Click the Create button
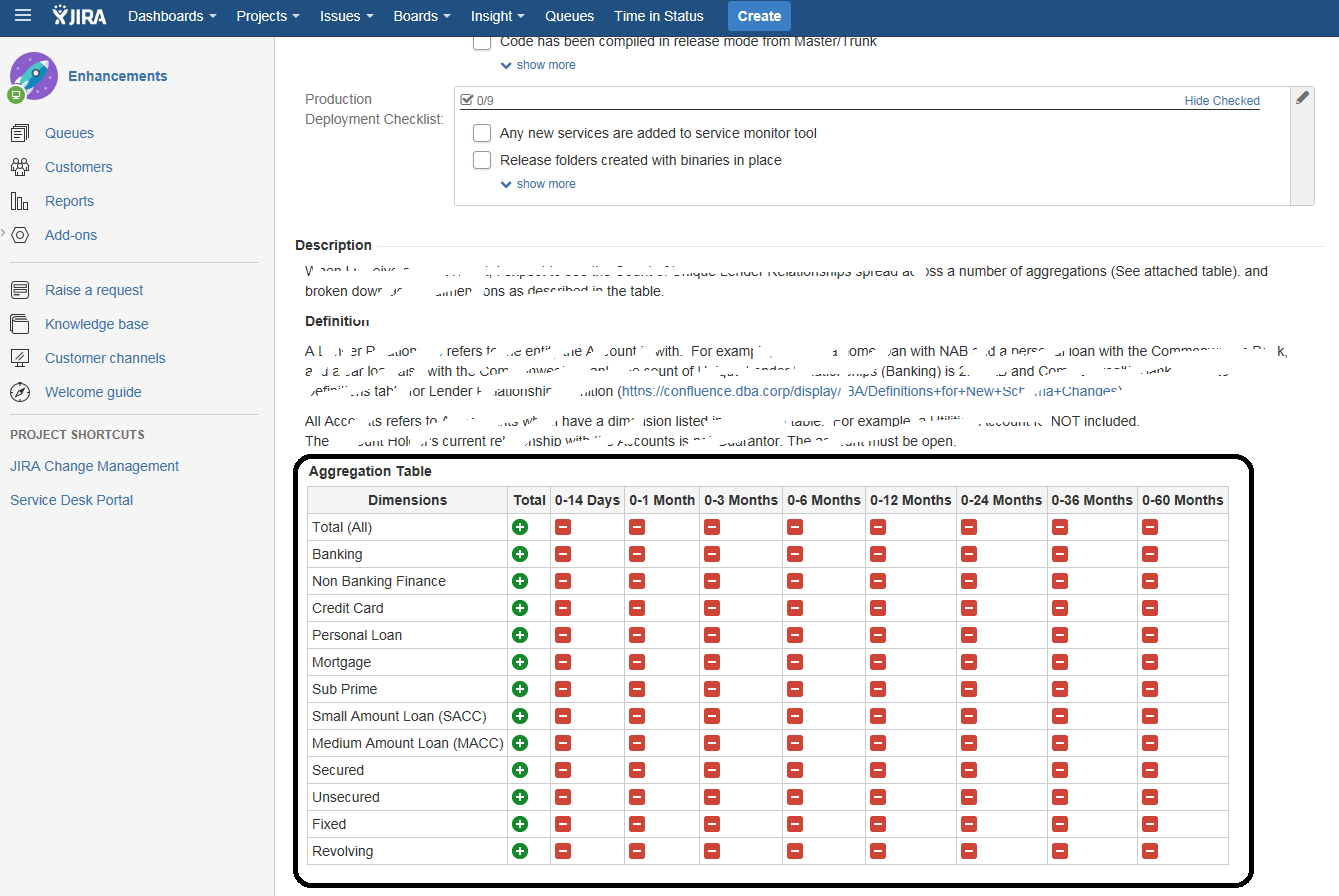Screen dimensions: 1339x896 click(x=759, y=16)
